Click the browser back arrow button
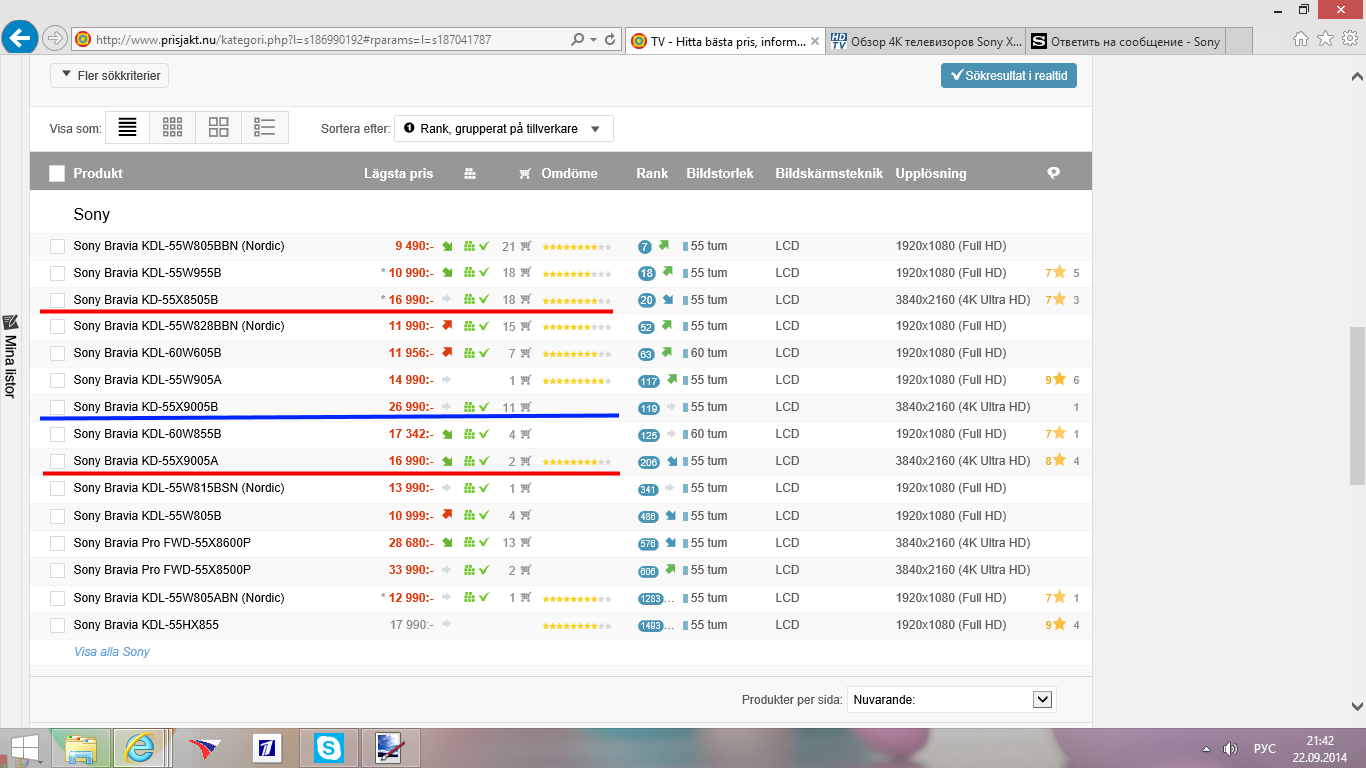This screenshot has height=768, width=1366. pos(20,39)
